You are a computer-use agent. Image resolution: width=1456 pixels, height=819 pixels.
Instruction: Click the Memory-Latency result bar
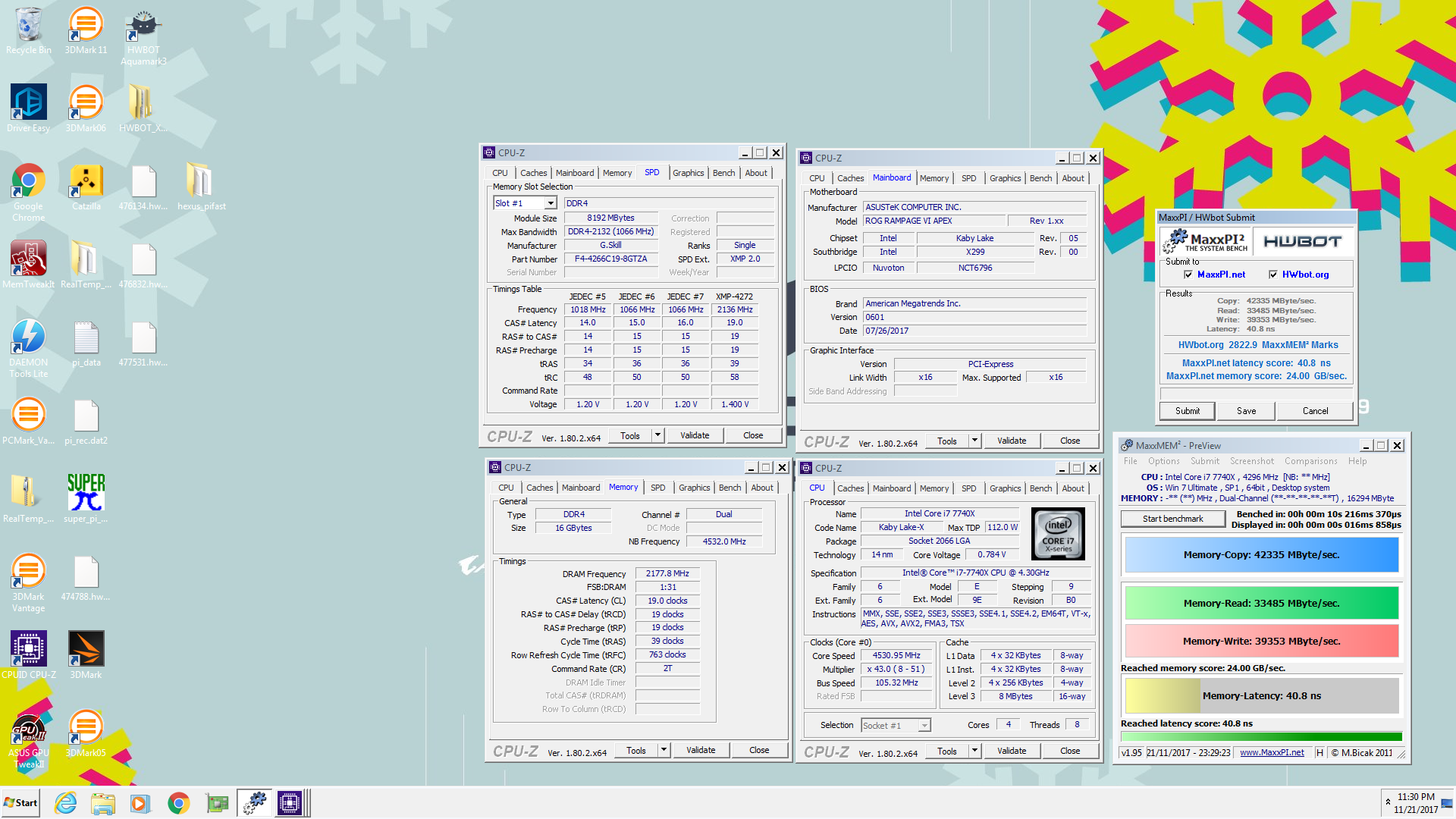coord(1261,695)
